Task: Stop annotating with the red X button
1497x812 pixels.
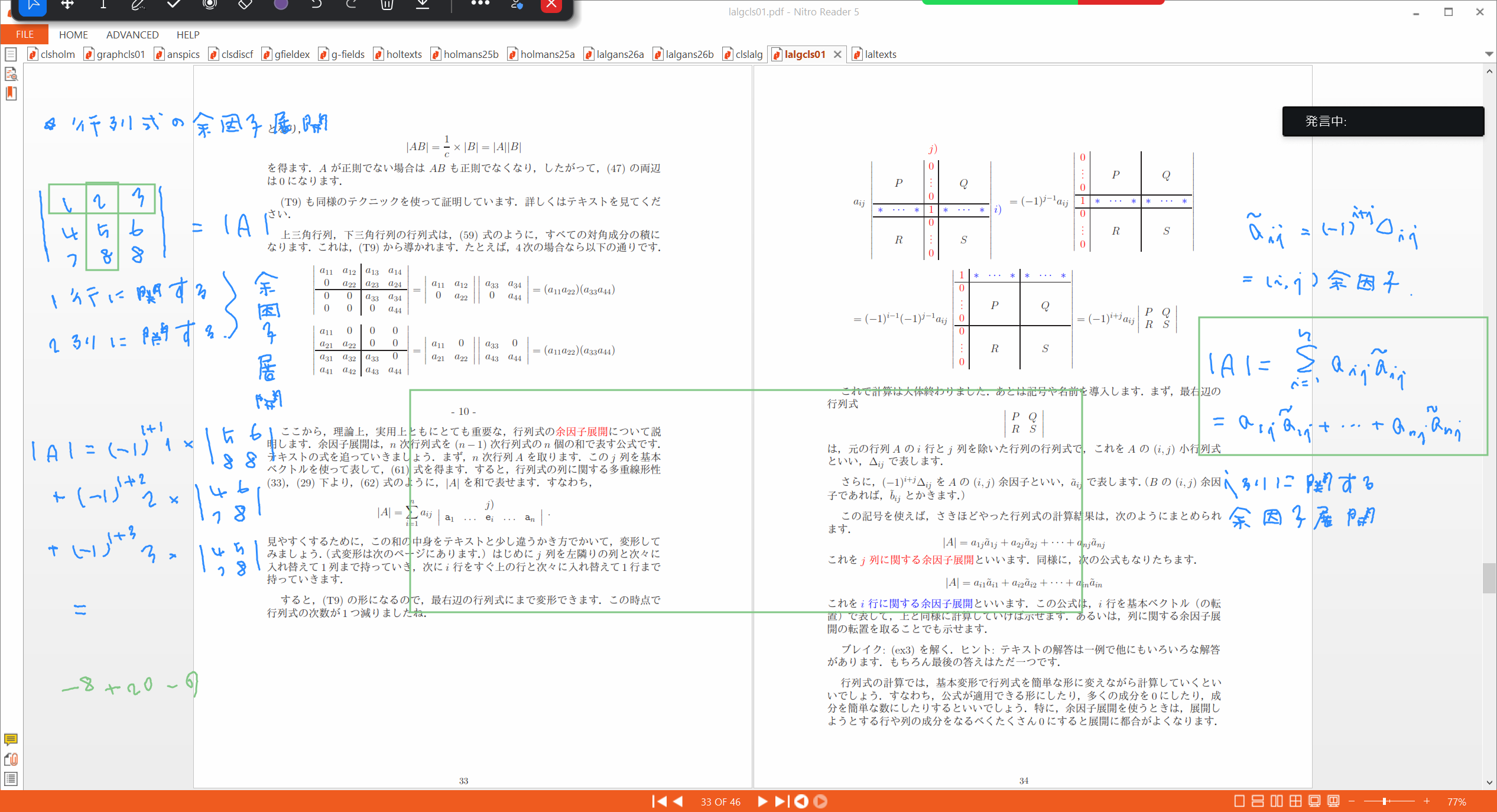Action: point(551,5)
